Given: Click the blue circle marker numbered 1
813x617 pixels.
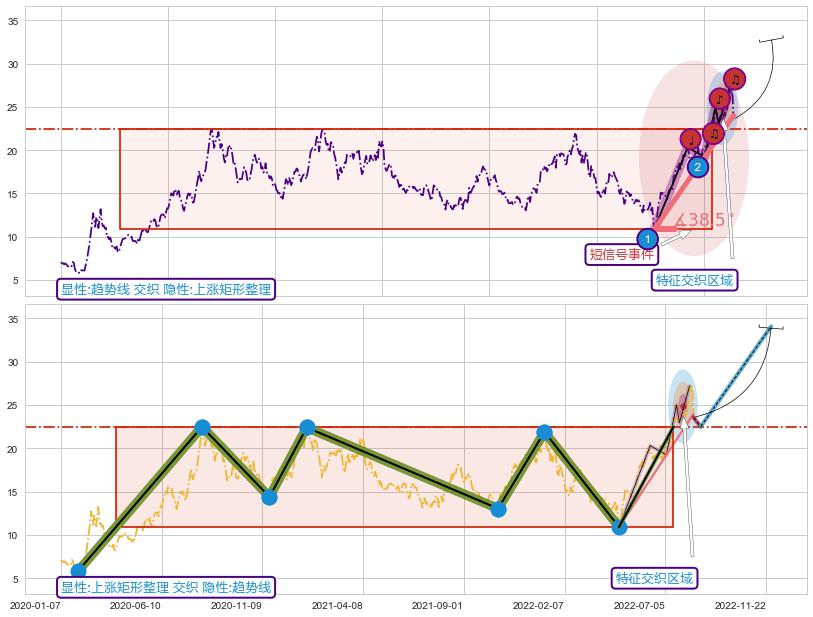Looking at the screenshot, I should 647,239.
